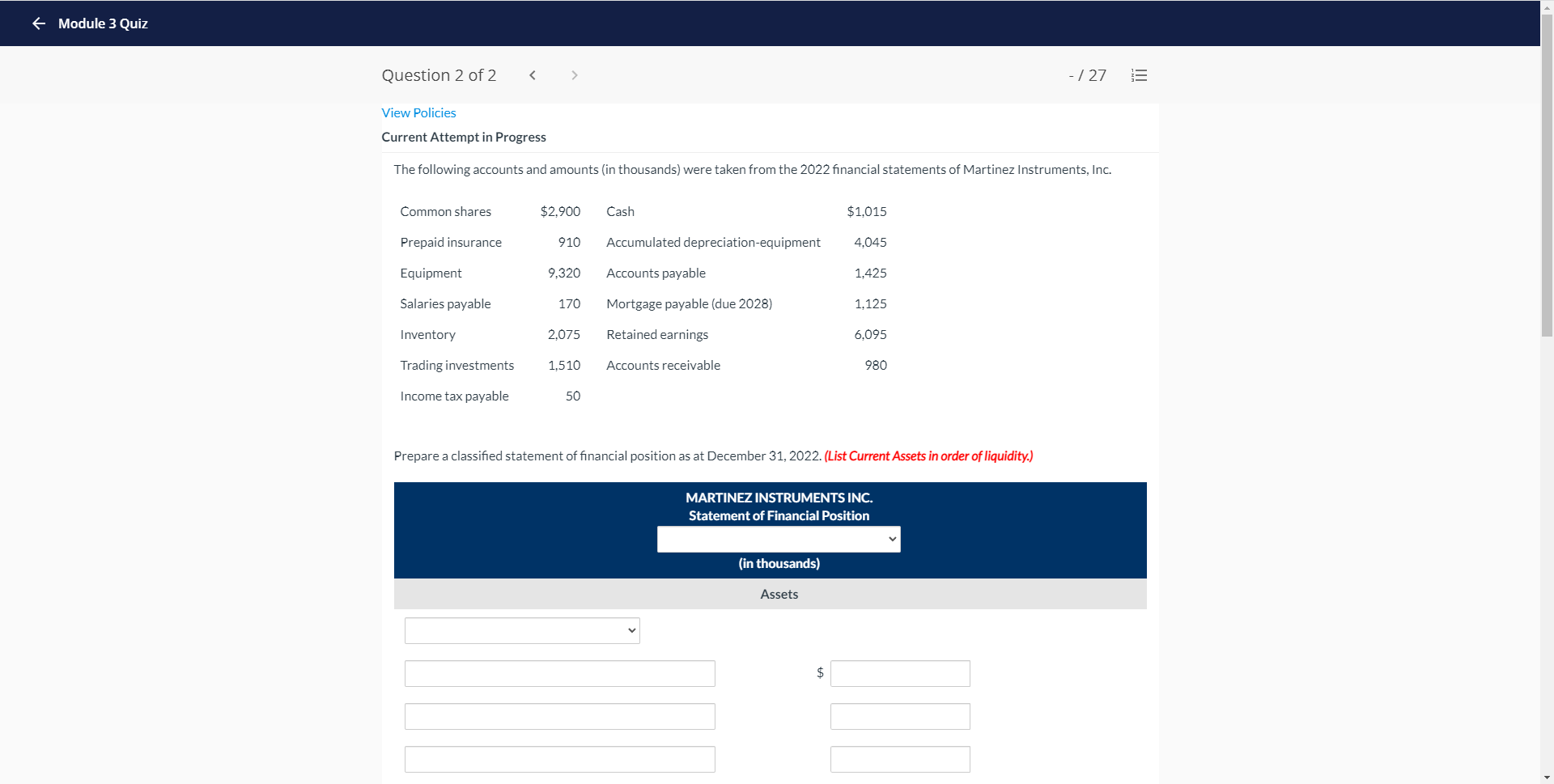Open the statement date dropdown in the header
The width and height of the screenshot is (1554, 784).
[x=779, y=539]
